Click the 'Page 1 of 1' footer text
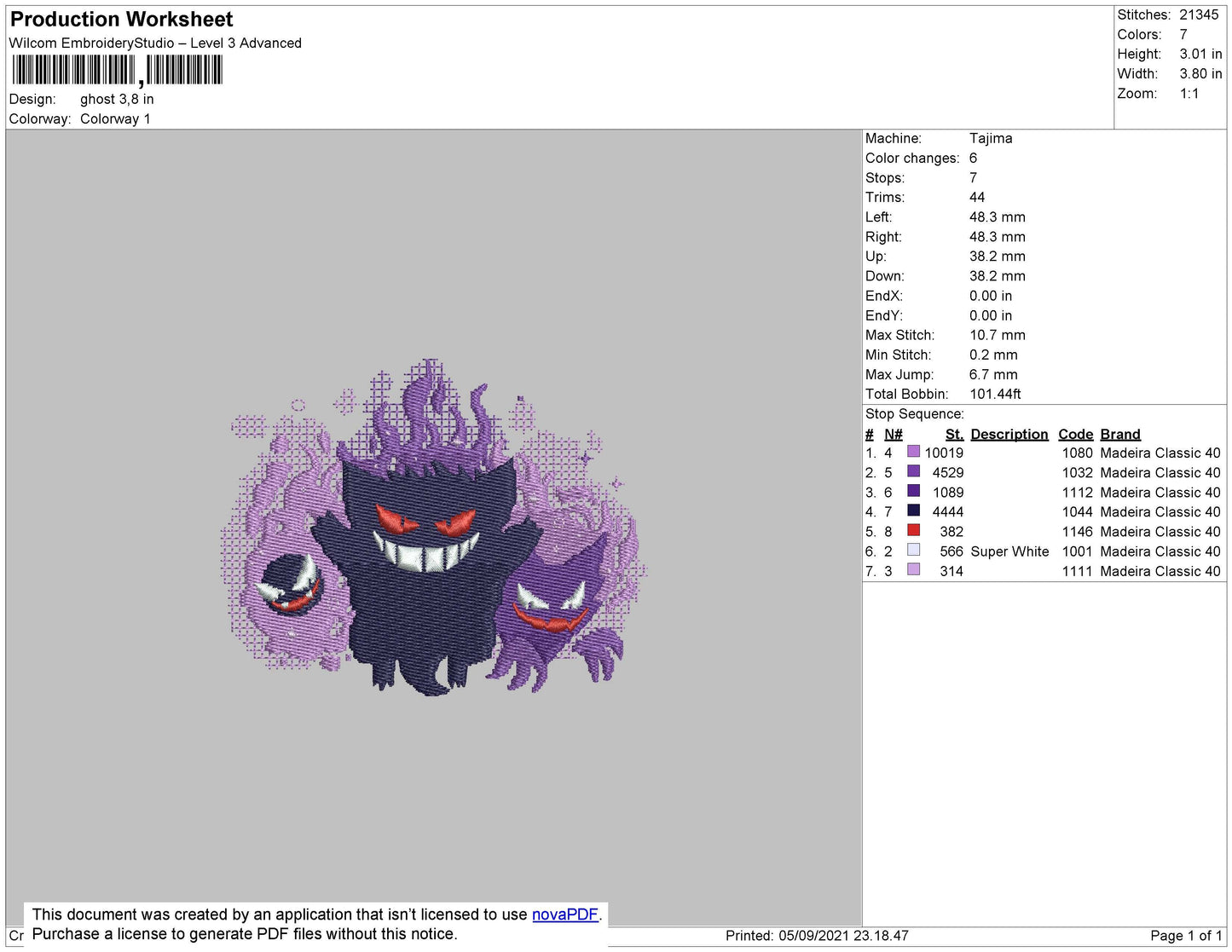 click(x=1186, y=936)
